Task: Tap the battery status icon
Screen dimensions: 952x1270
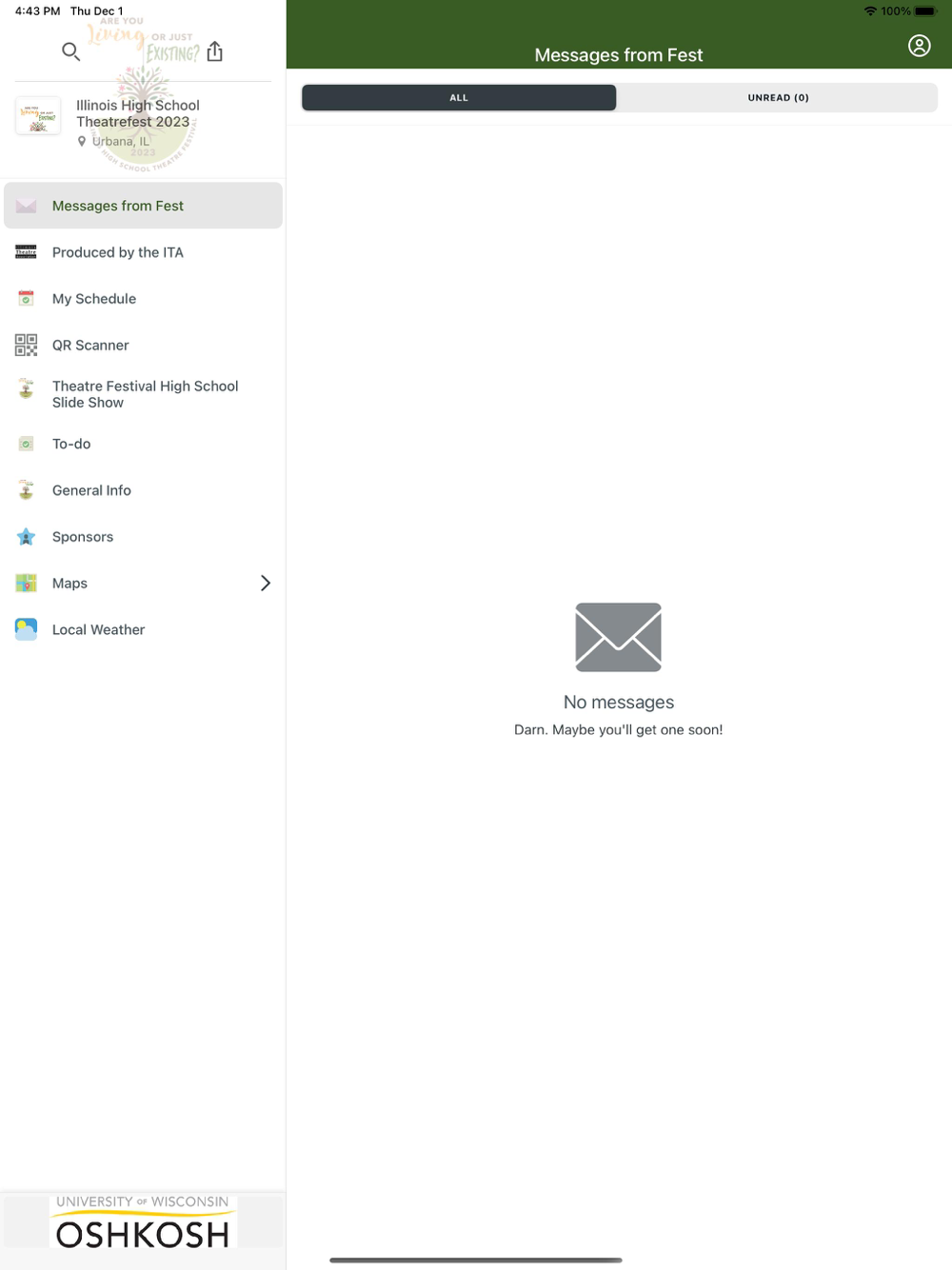Action: pos(925,11)
